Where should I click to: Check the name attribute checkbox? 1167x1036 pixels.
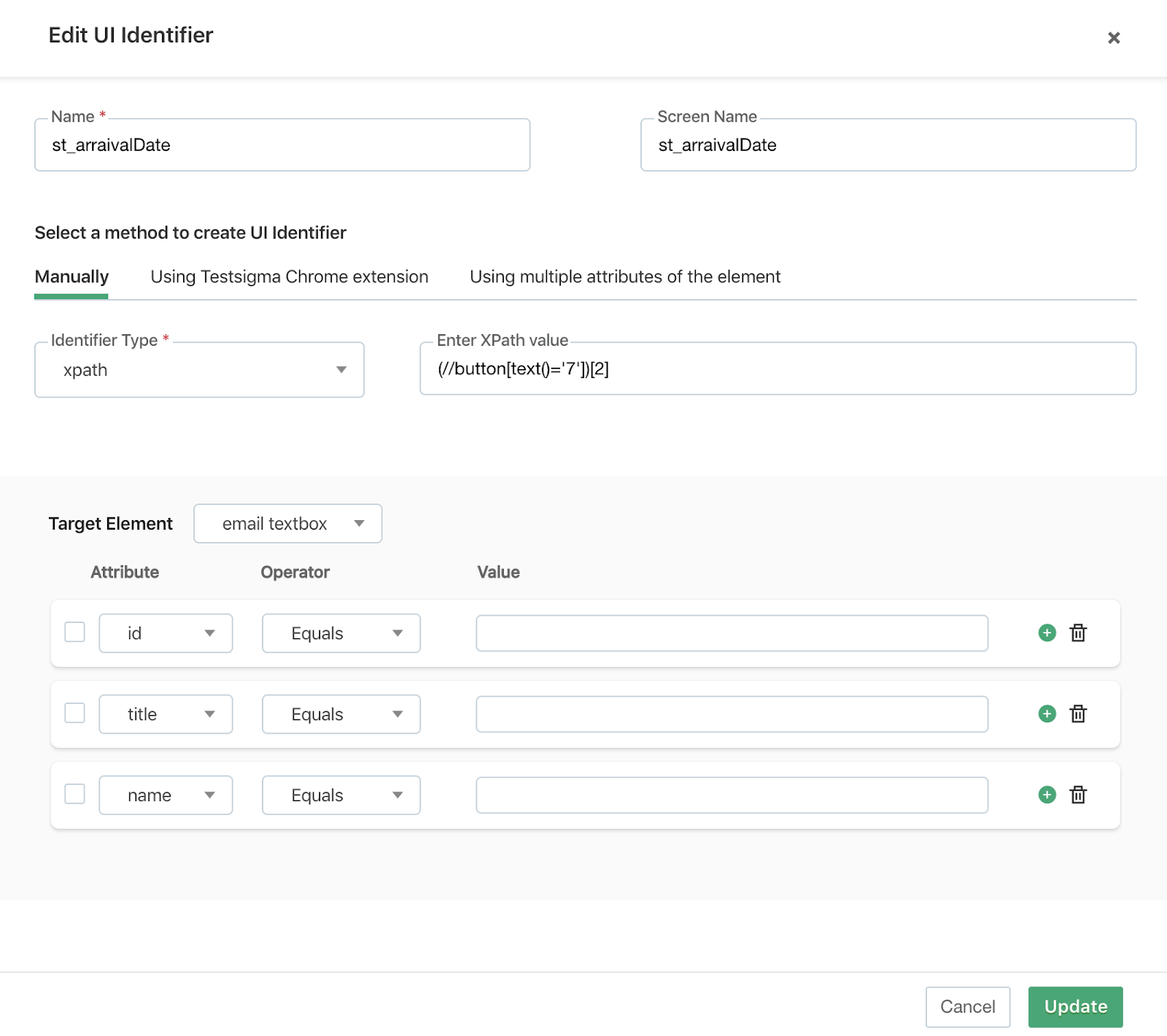click(x=75, y=794)
